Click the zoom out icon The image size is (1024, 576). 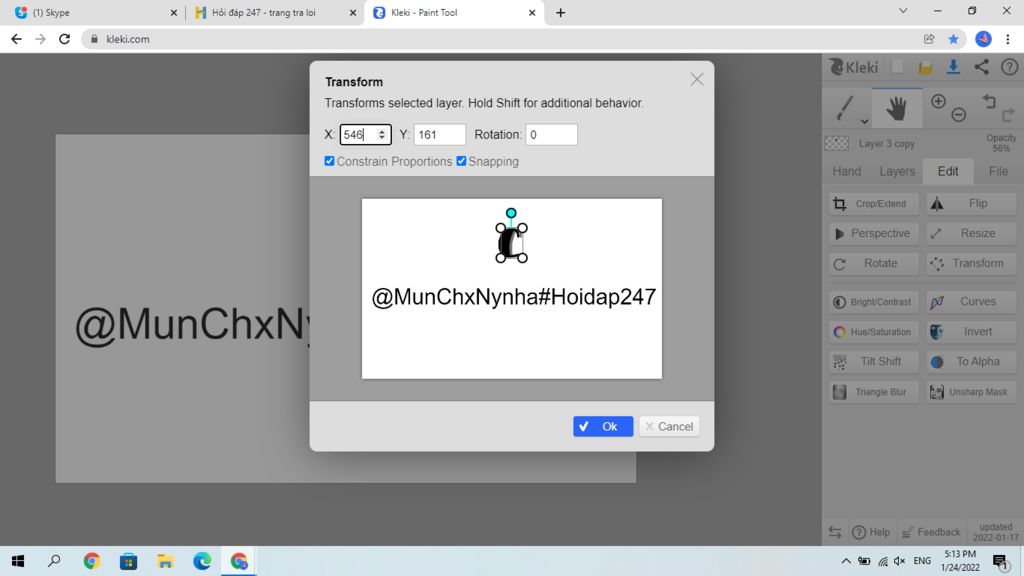(959, 115)
